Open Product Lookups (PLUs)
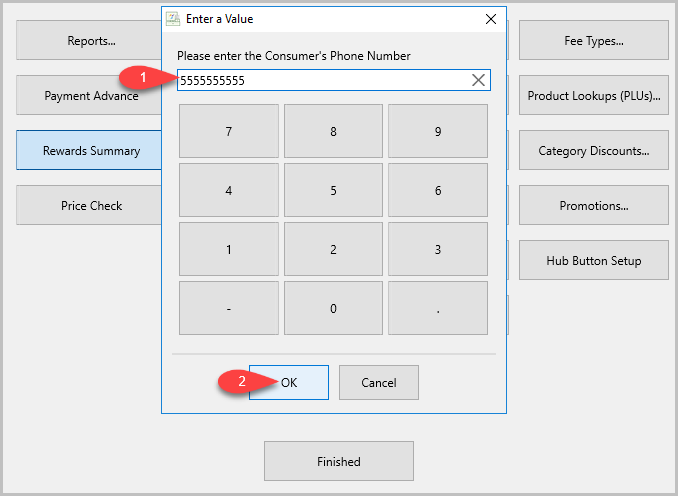Image resolution: width=678 pixels, height=496 pixels. 594,95
